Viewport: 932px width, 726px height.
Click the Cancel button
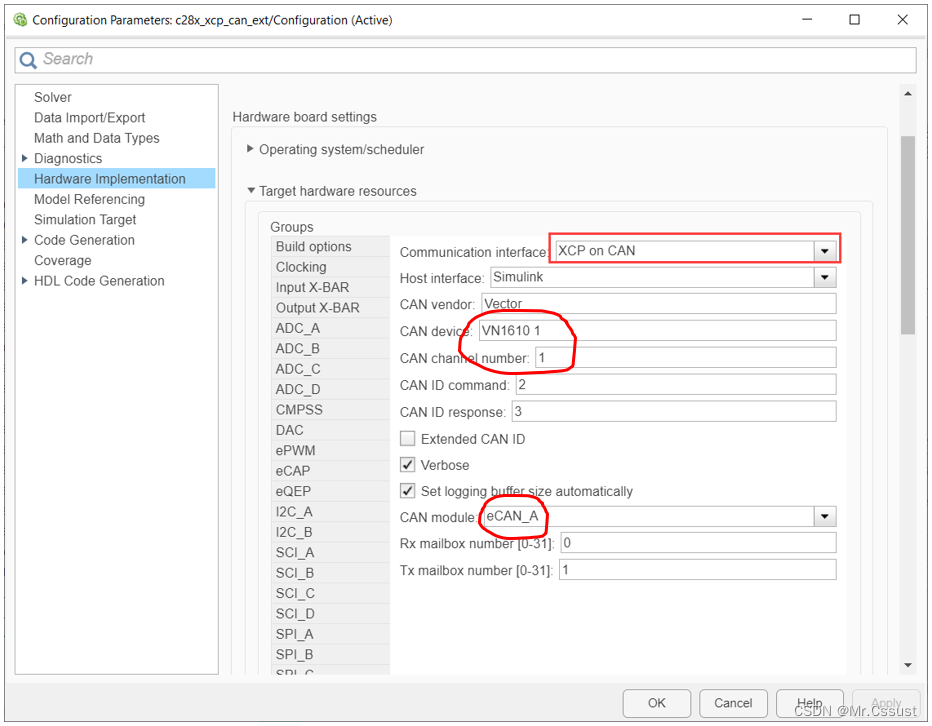pos(733,703)
